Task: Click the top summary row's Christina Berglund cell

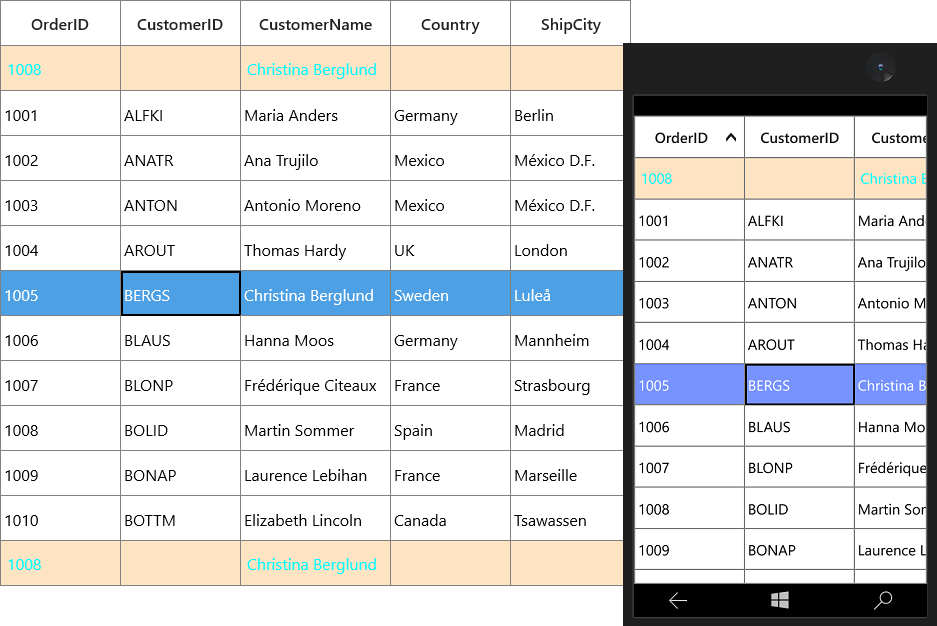Action: pos(315,69)
